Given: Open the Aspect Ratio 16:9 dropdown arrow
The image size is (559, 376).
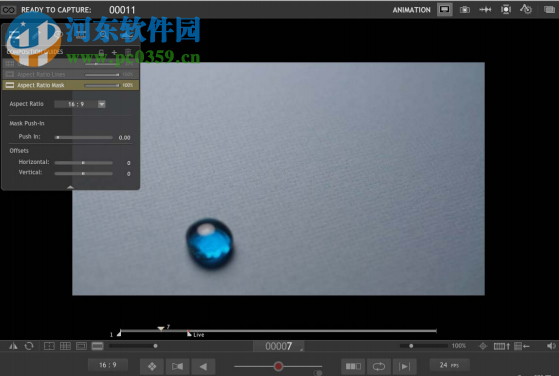Looking at the screenshot, I should coord(102,104).
